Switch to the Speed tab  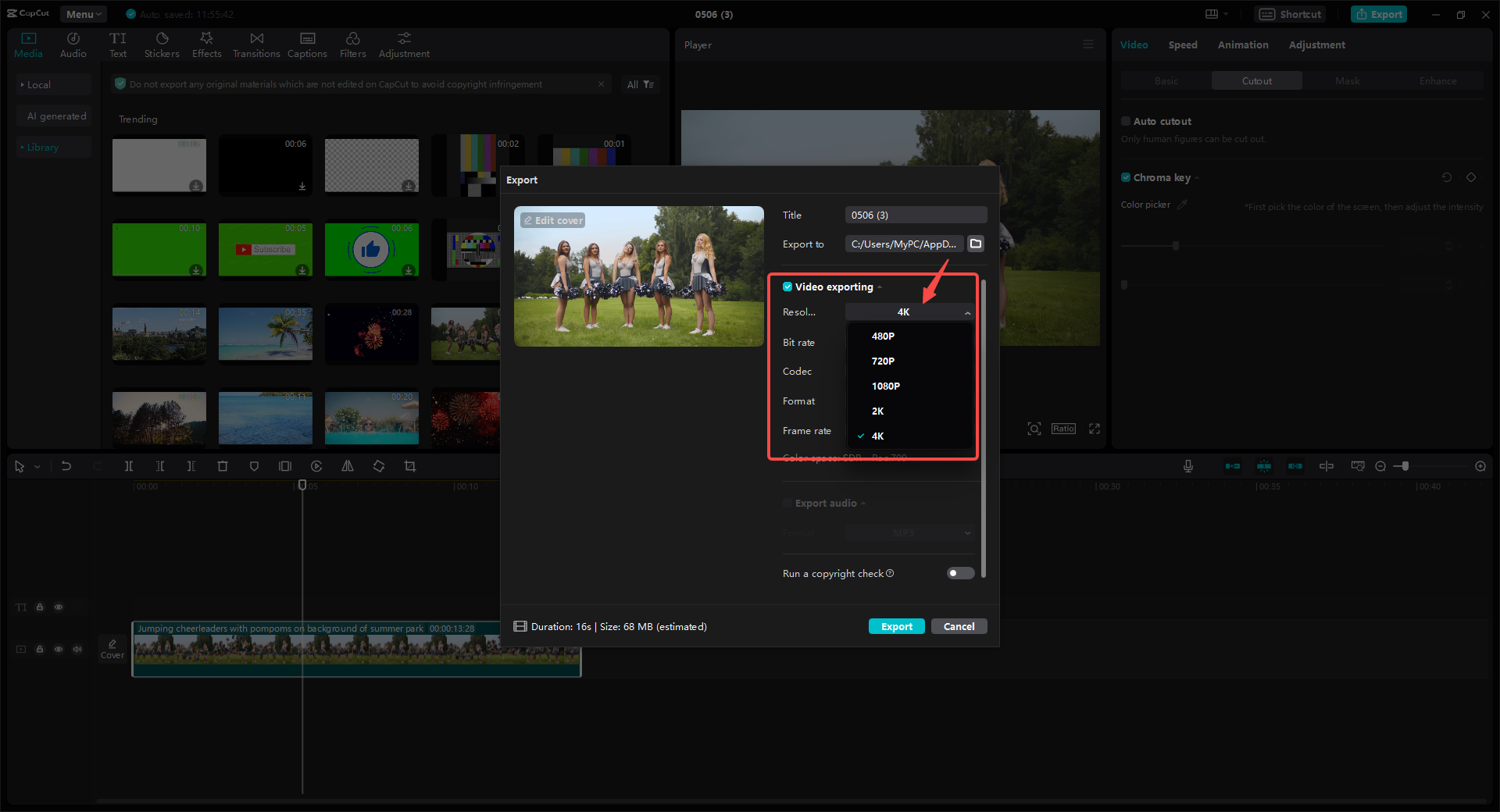1182,45
